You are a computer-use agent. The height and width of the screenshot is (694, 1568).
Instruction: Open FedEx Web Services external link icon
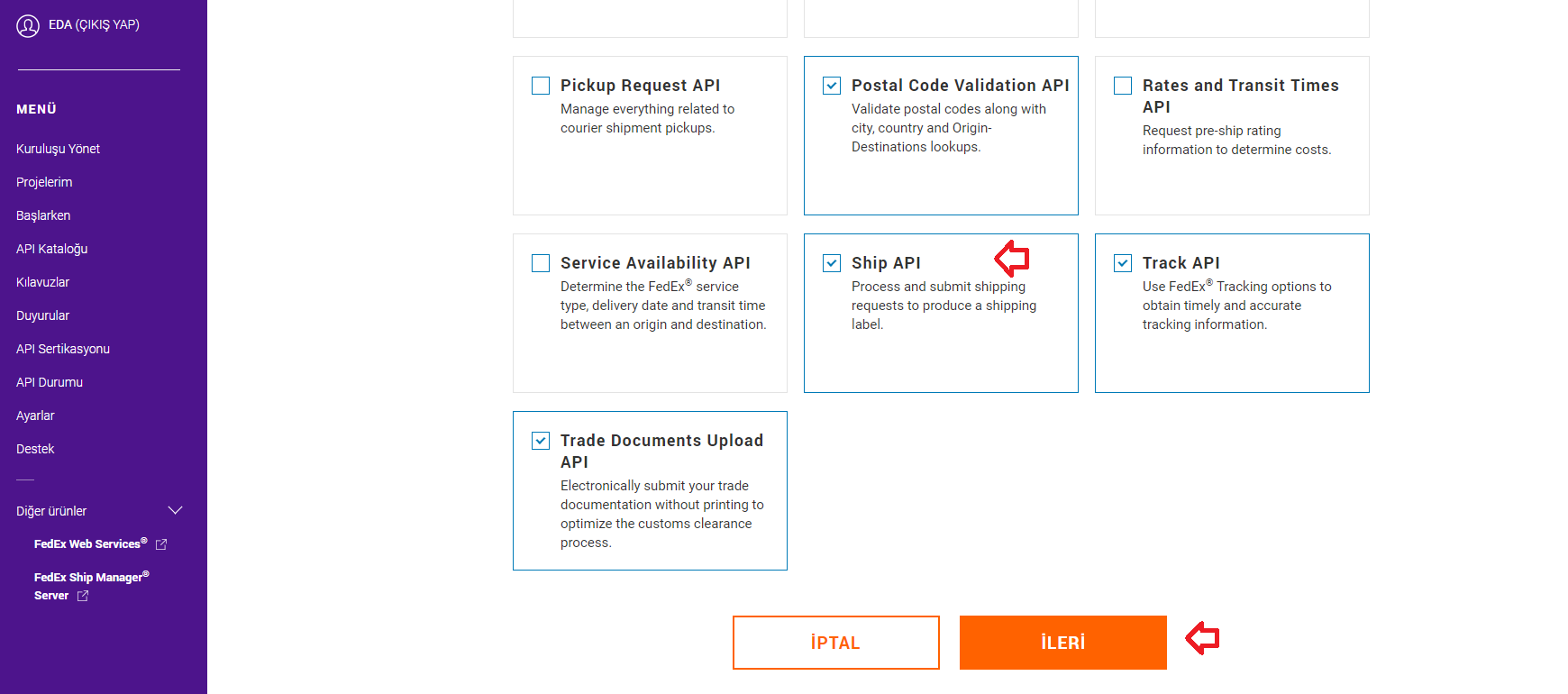coord(161,544)
